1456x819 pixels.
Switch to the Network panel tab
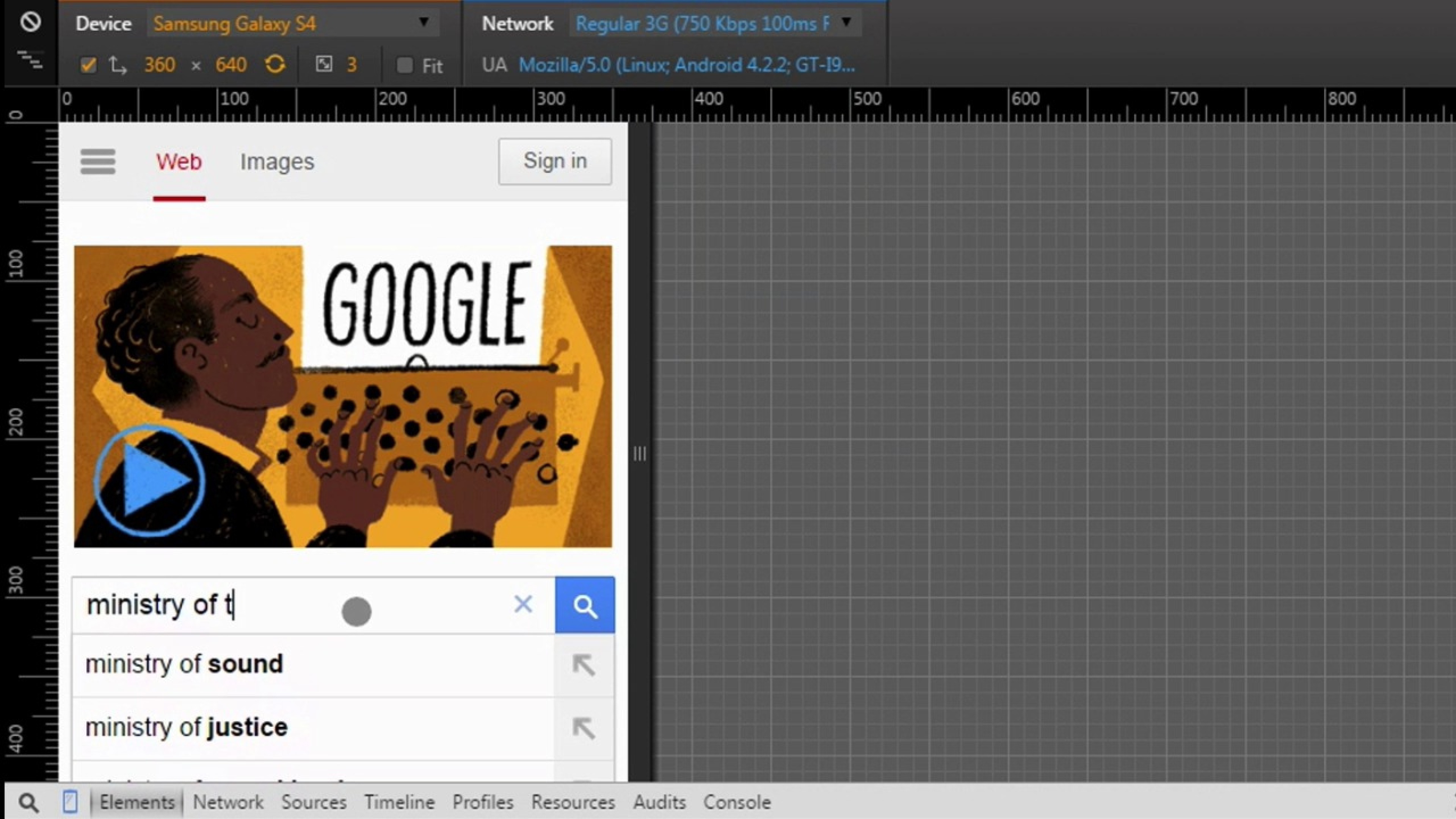(228, 802)
